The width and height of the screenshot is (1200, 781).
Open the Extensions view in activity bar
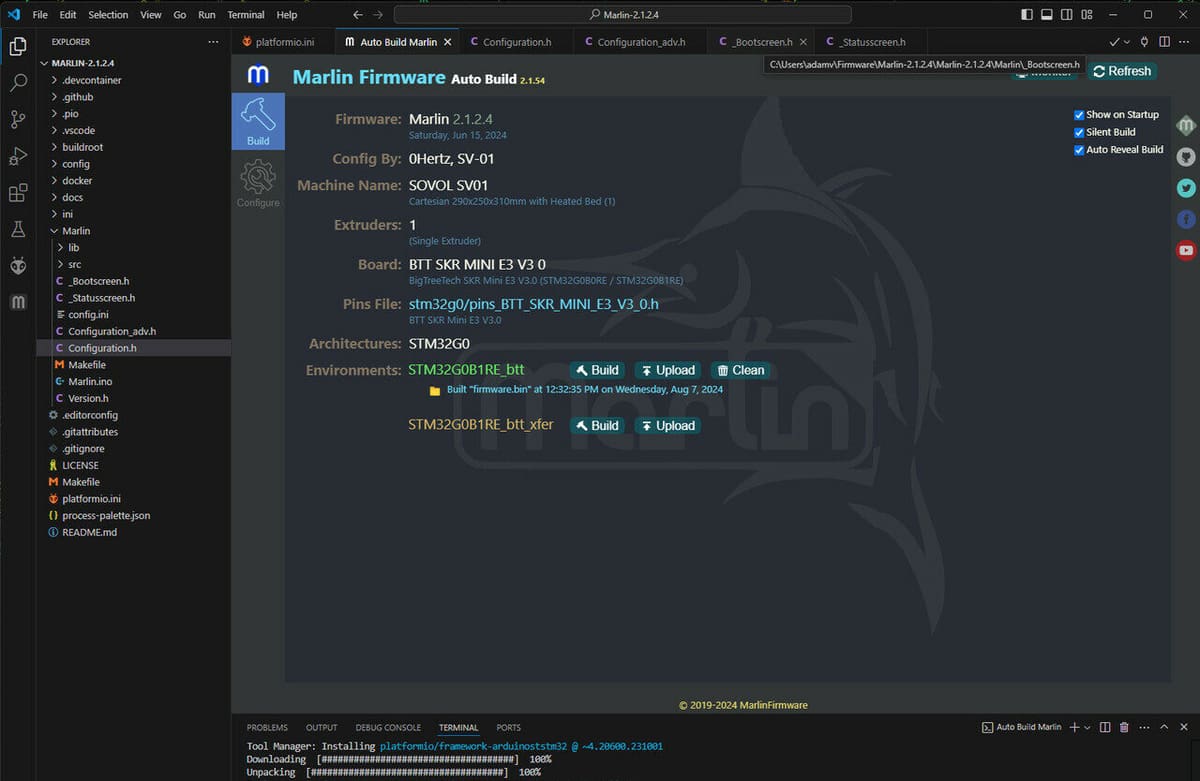(x=18, y=193)
